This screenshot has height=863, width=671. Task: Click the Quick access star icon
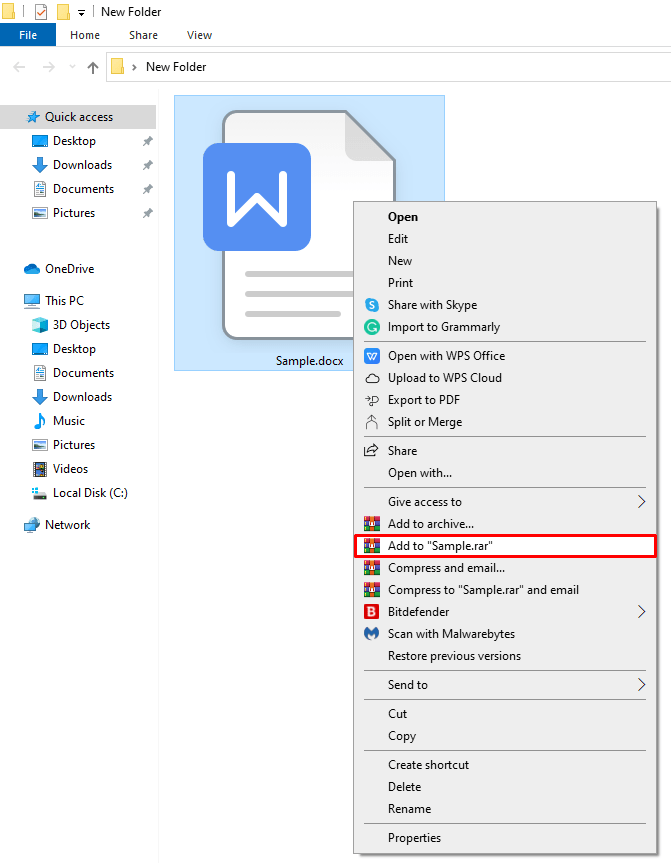(x=33, y=117)
